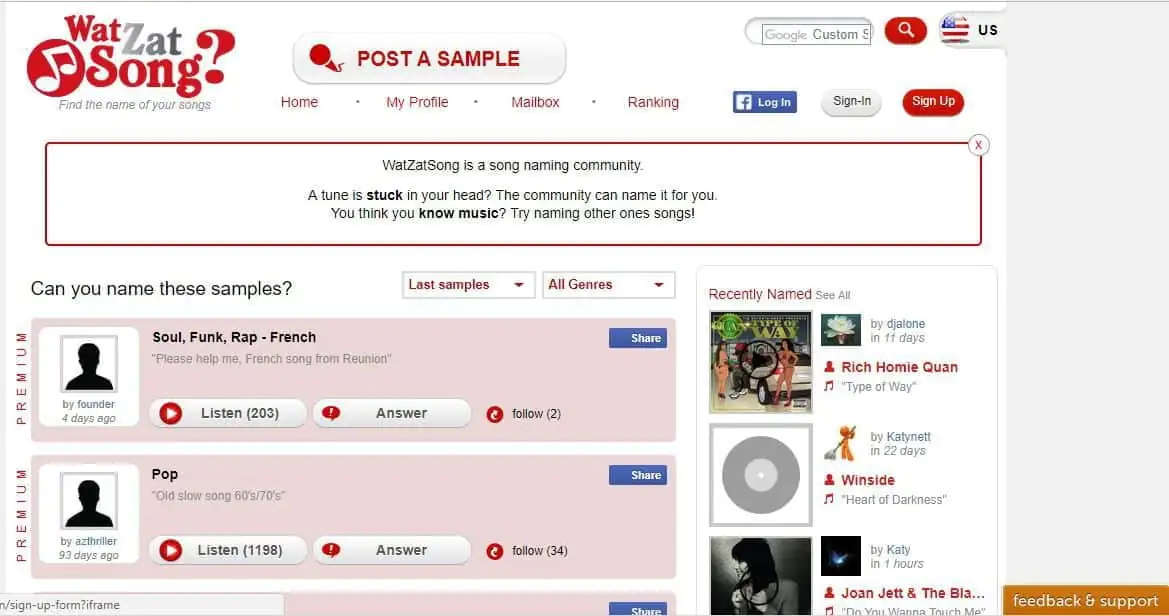The width and height of the screenshot is (1169, 616).
Task: Answer the Old slow song Pop sample
Action: point(392,550)
